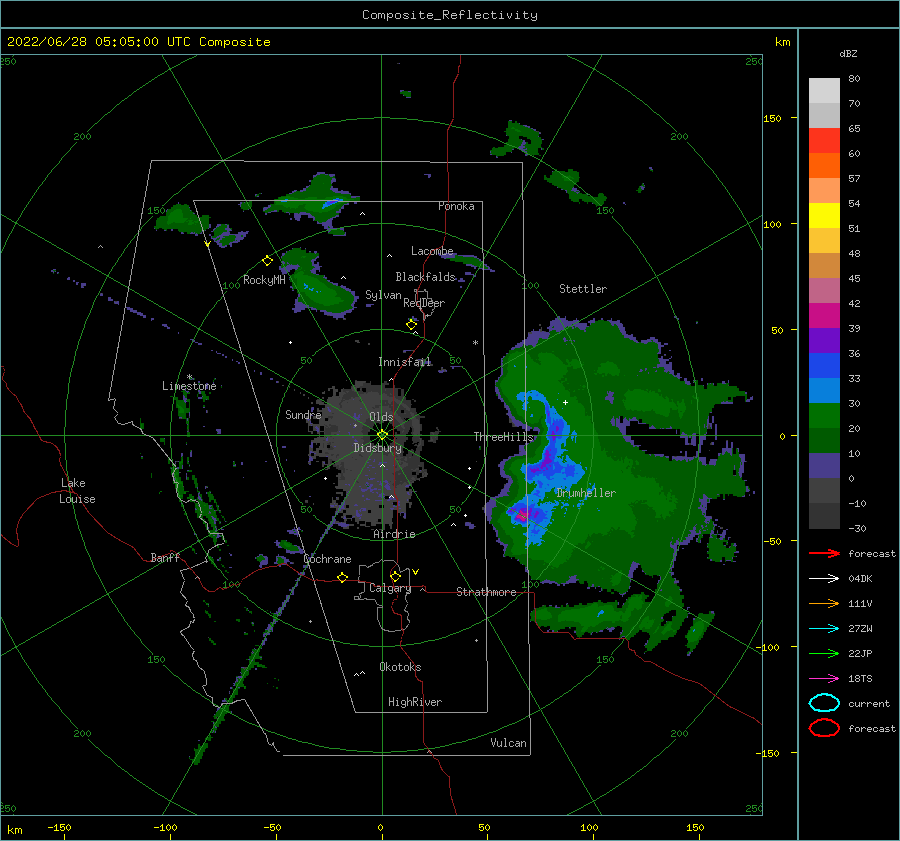The image size is (900, 841).
Task: Click the Strathmore label
Action: point(486,592)
